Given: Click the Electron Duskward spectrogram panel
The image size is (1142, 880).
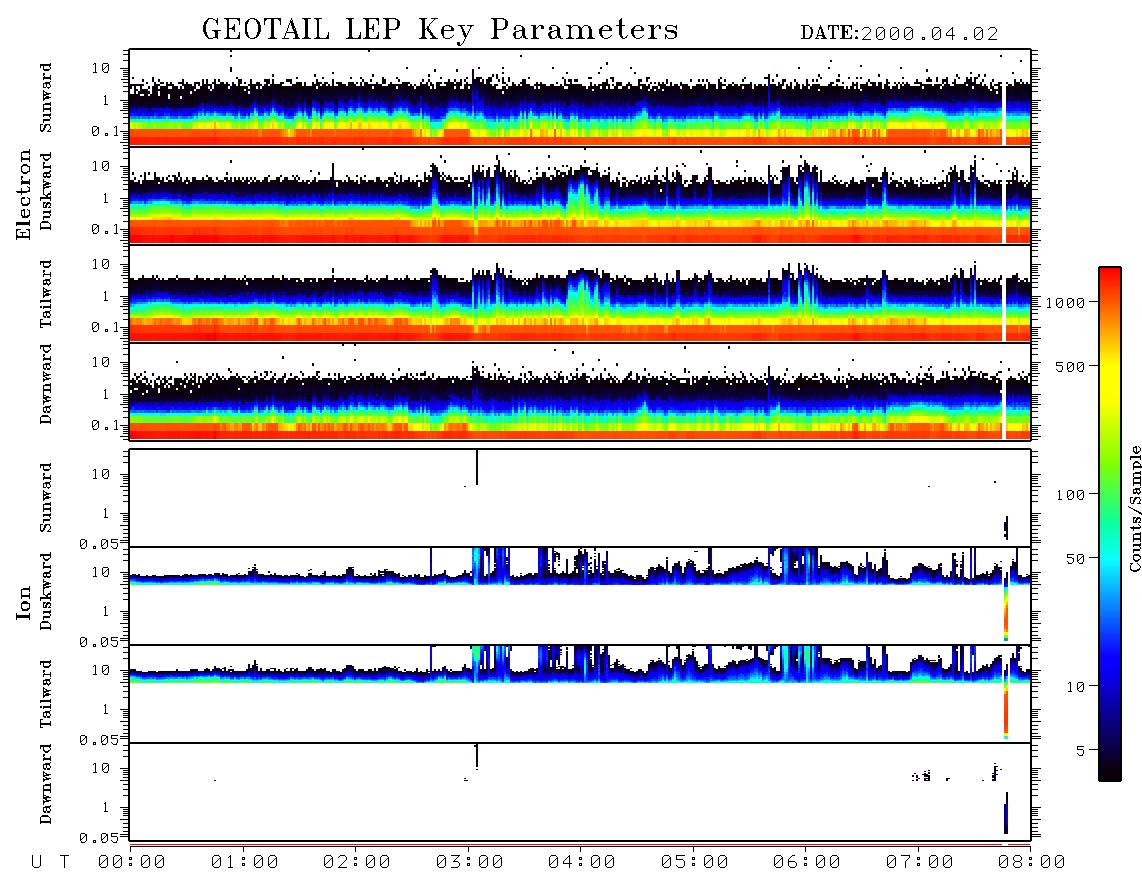Looking at the screenshot, I should click(x=580, y=196).
